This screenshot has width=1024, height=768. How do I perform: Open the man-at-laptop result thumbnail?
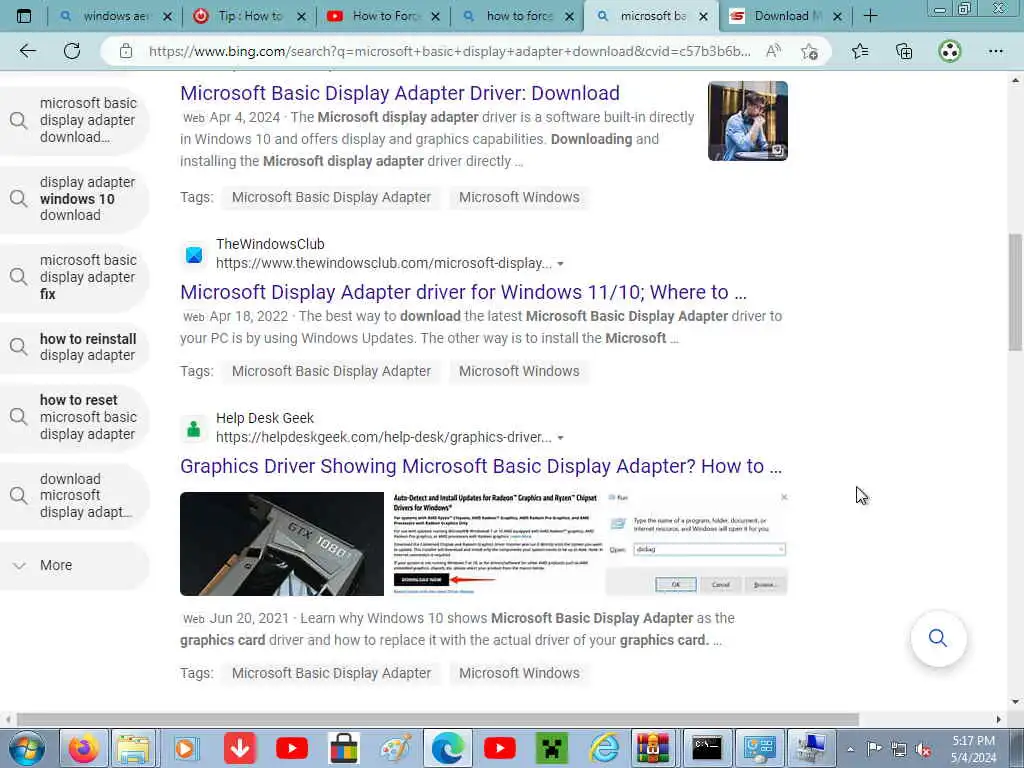[748, 121]
